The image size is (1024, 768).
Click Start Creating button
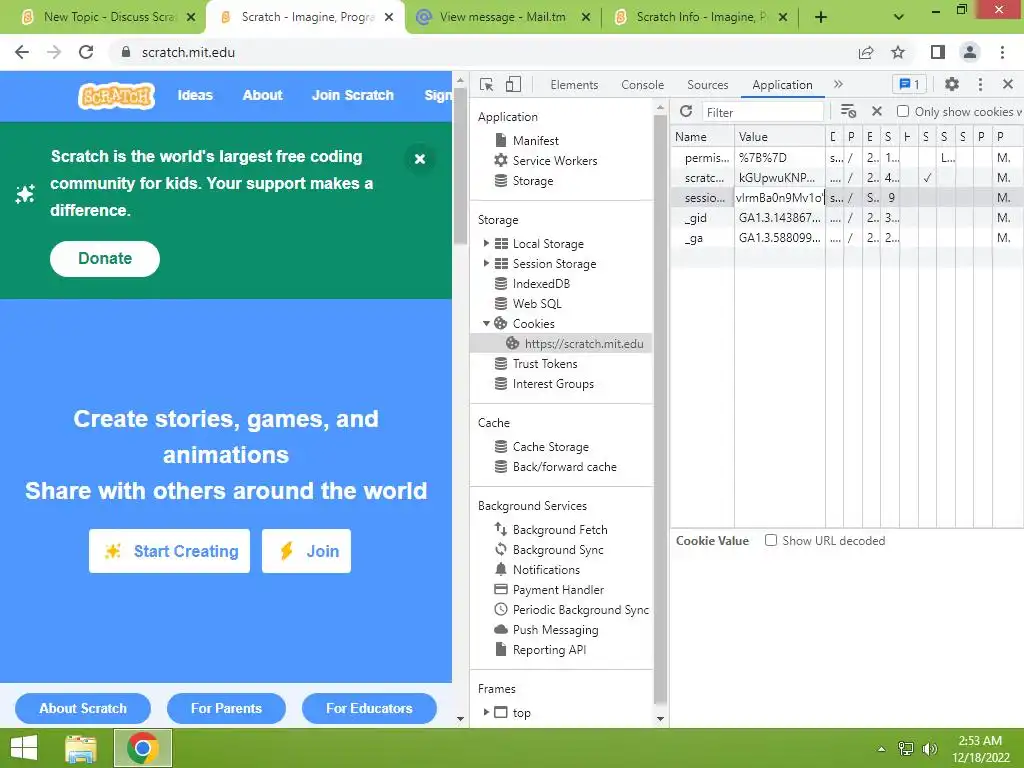[x=169, y=551]
